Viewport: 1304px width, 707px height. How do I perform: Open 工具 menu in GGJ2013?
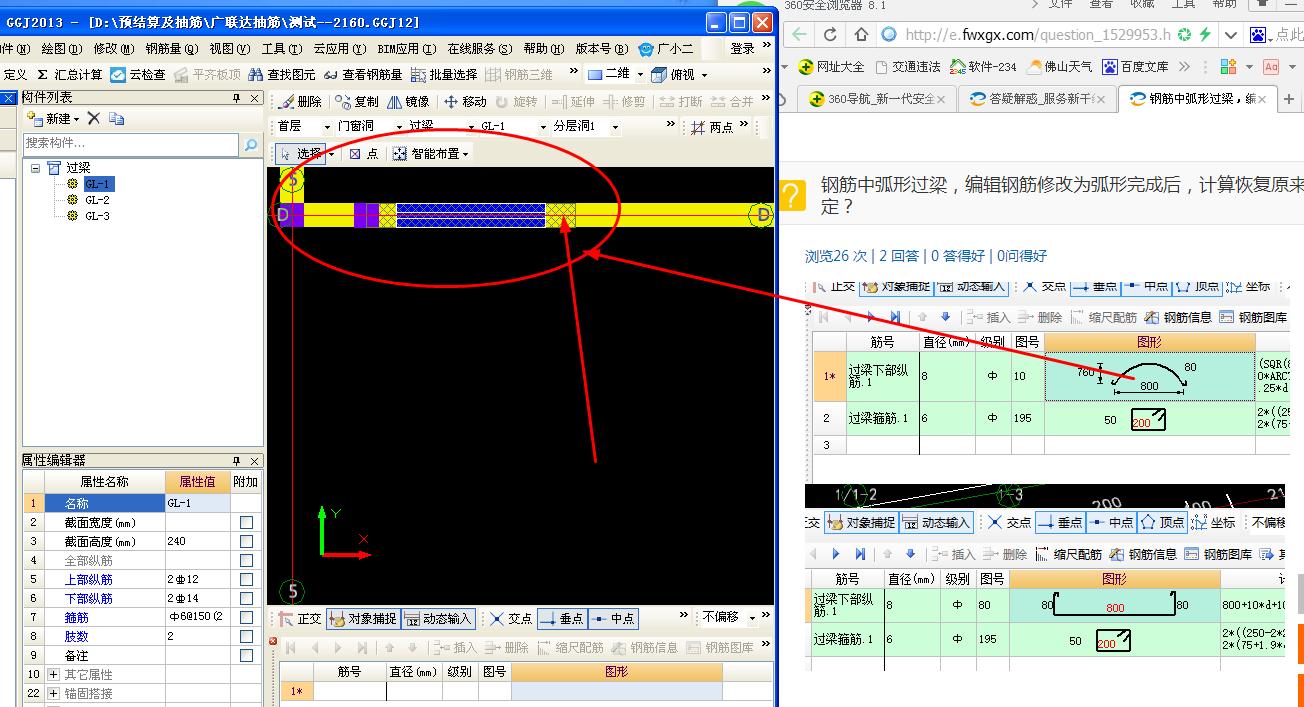pos(281,48)
